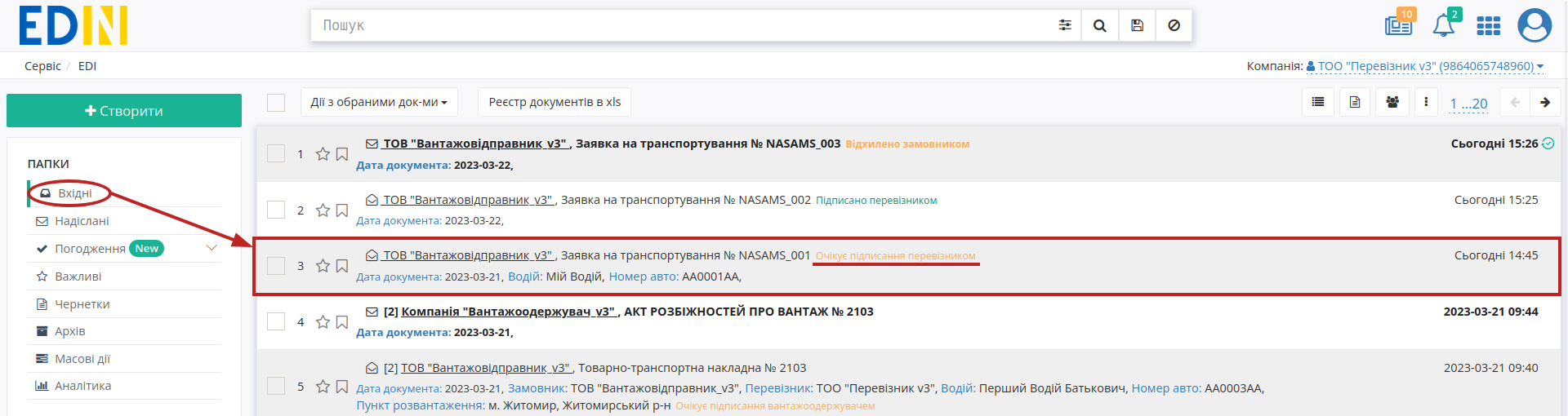Click the EDI breadcrumb link
1568x416 pixels.
point(87,66)
